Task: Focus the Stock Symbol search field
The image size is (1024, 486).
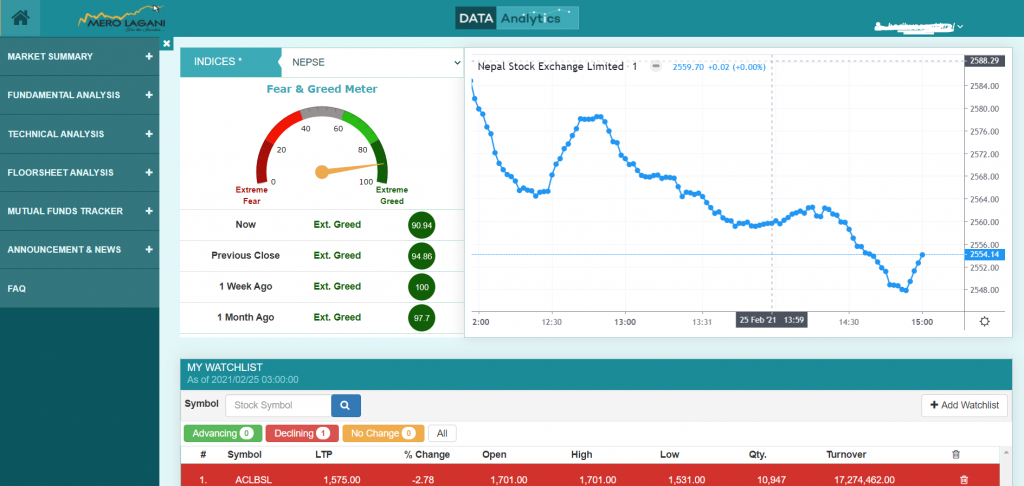Action: pyautogui.click(x=278, y=405)
